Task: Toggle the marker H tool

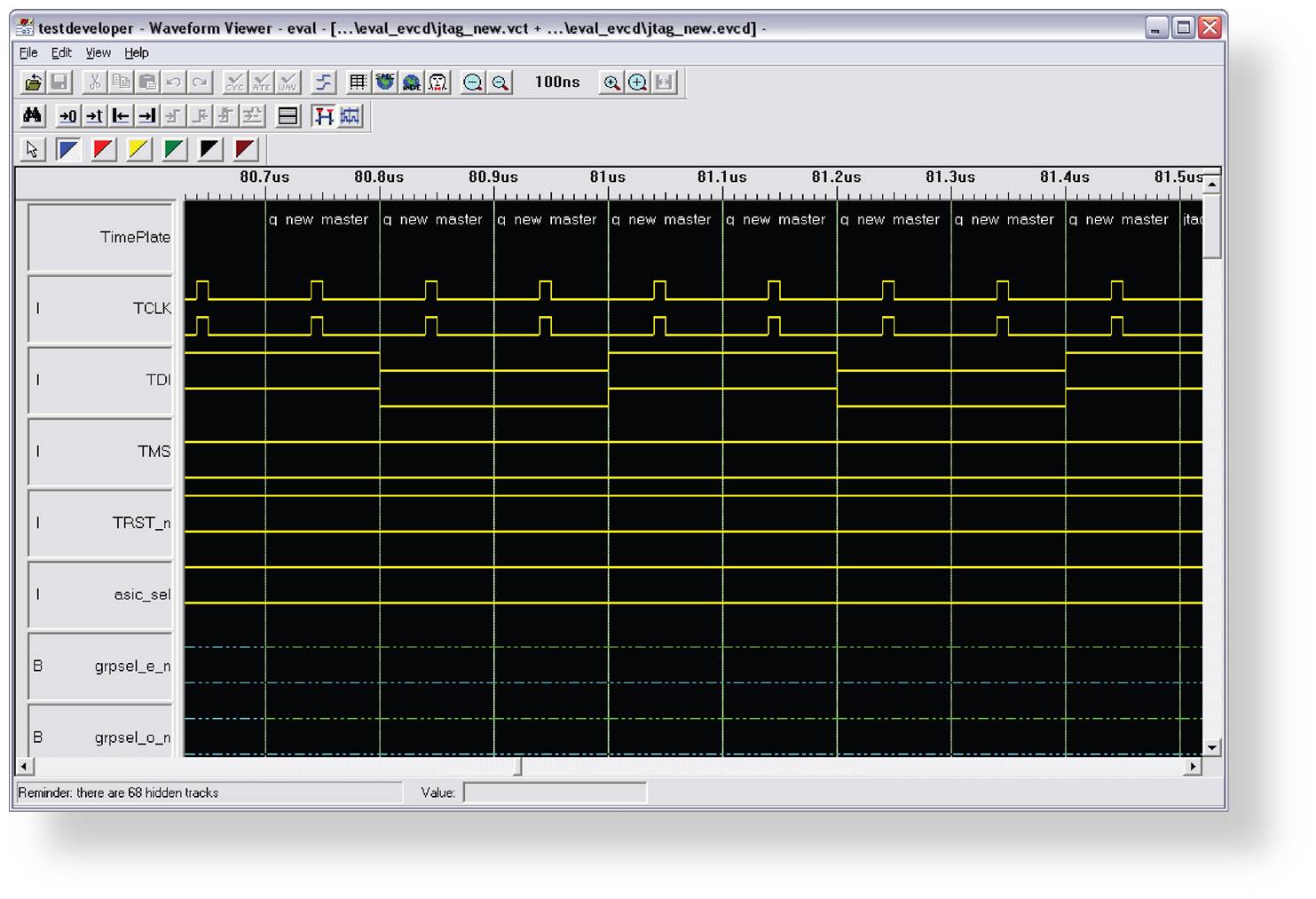Action: tap(322, 116)
